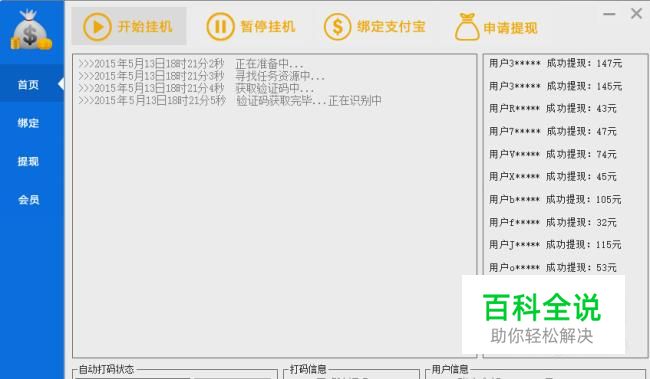Click the 自动打码状态 group label
650x379 pixels.
click(106, 369)
